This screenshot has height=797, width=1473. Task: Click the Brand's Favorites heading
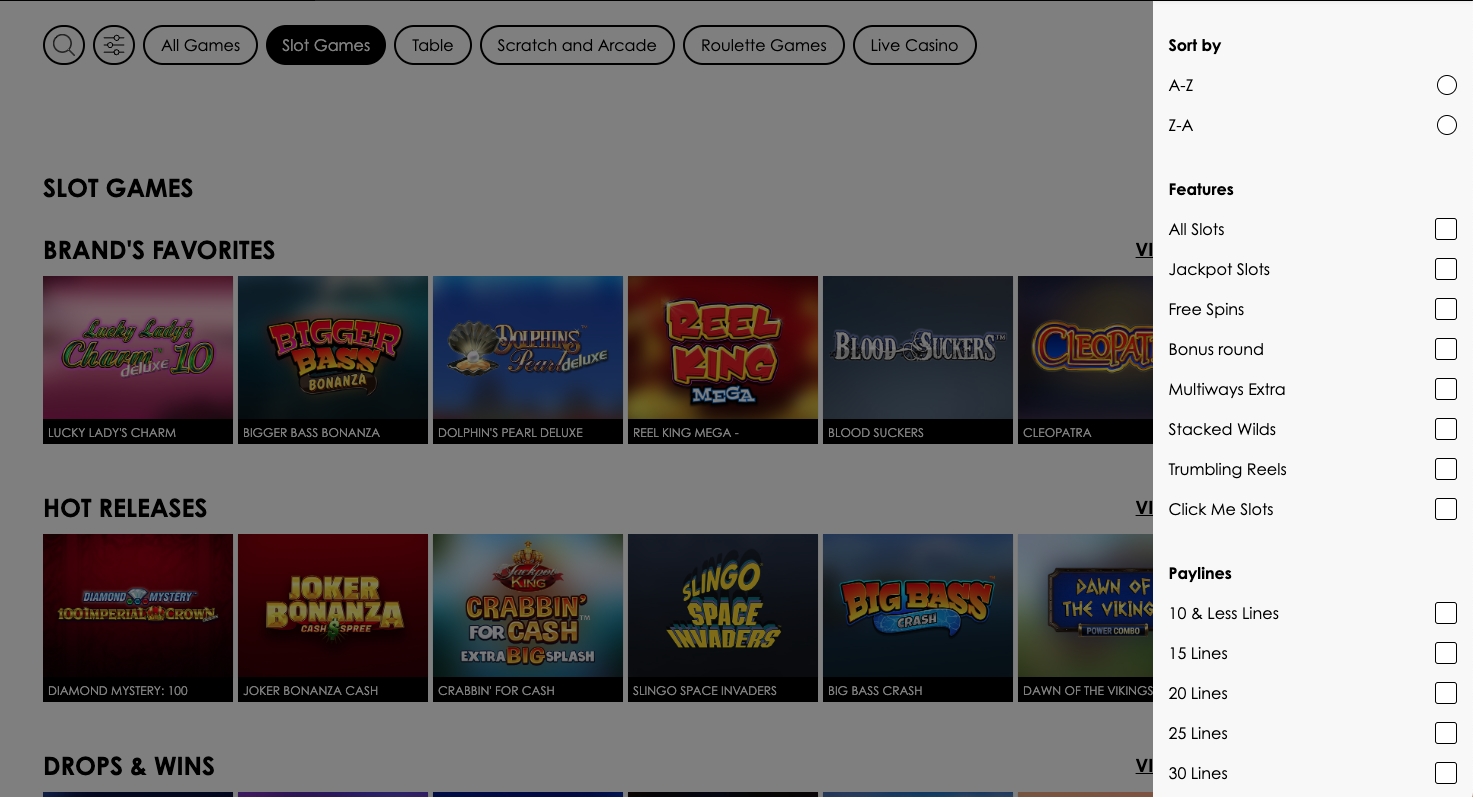point(159,250)
